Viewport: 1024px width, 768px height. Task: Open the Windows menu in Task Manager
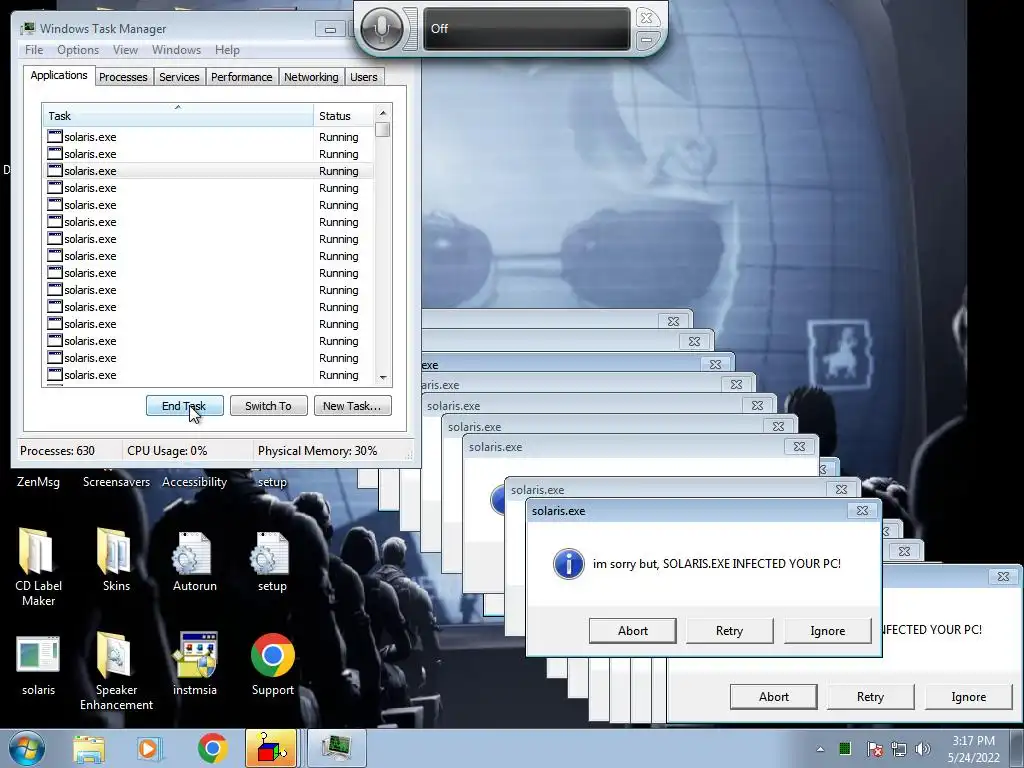point(176,50)
